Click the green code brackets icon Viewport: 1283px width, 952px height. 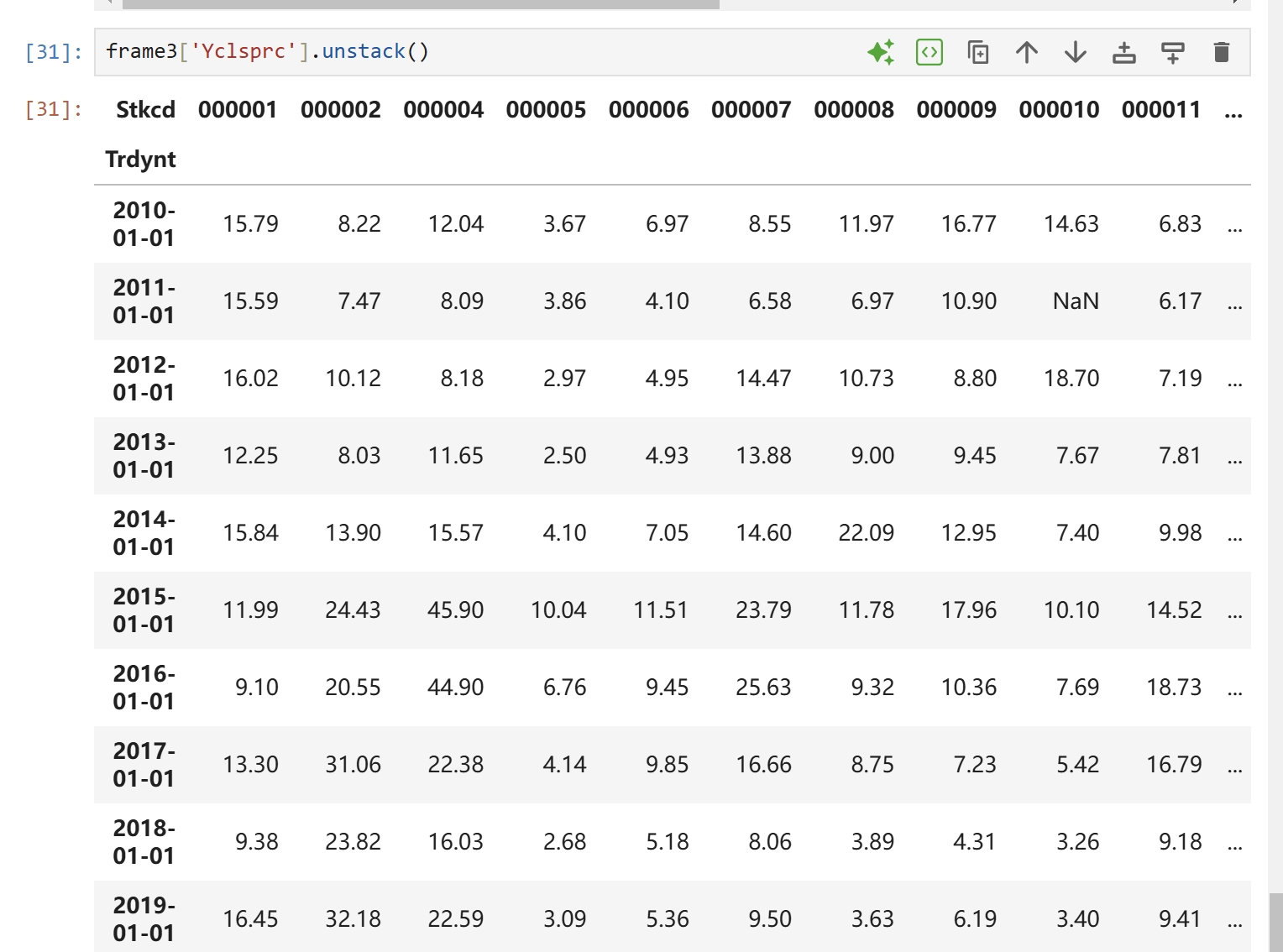[929, 52]
